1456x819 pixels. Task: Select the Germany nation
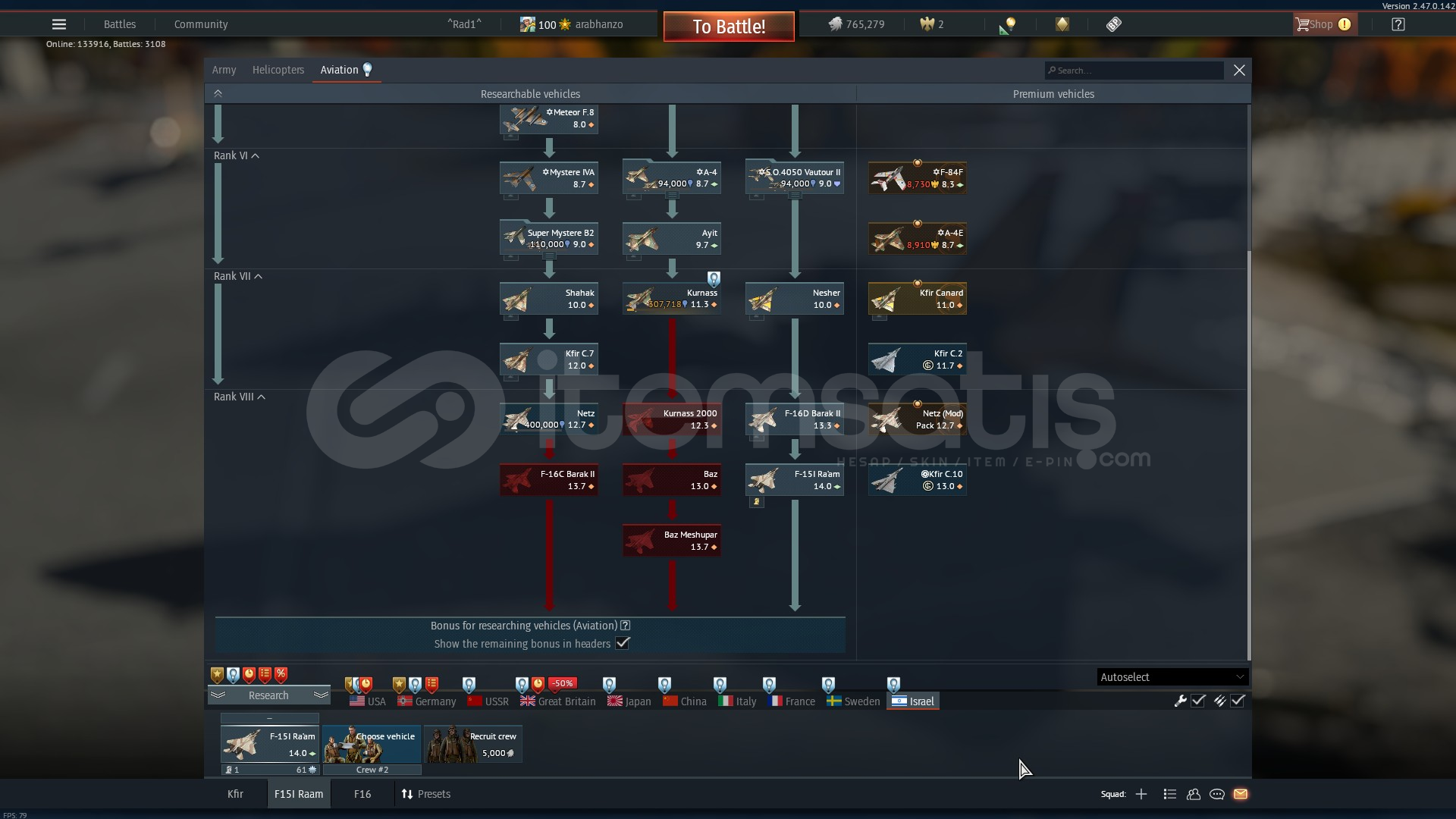tap(427, 701)
